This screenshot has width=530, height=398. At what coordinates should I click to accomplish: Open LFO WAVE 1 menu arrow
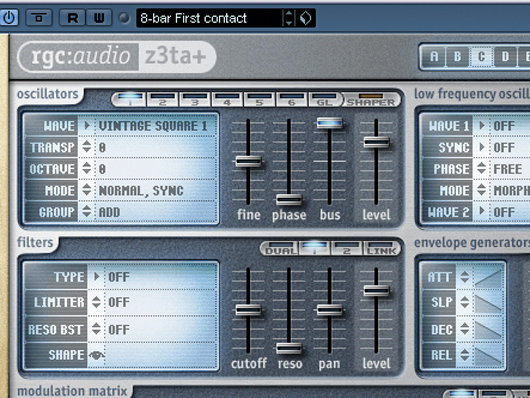tap(482, 126)
